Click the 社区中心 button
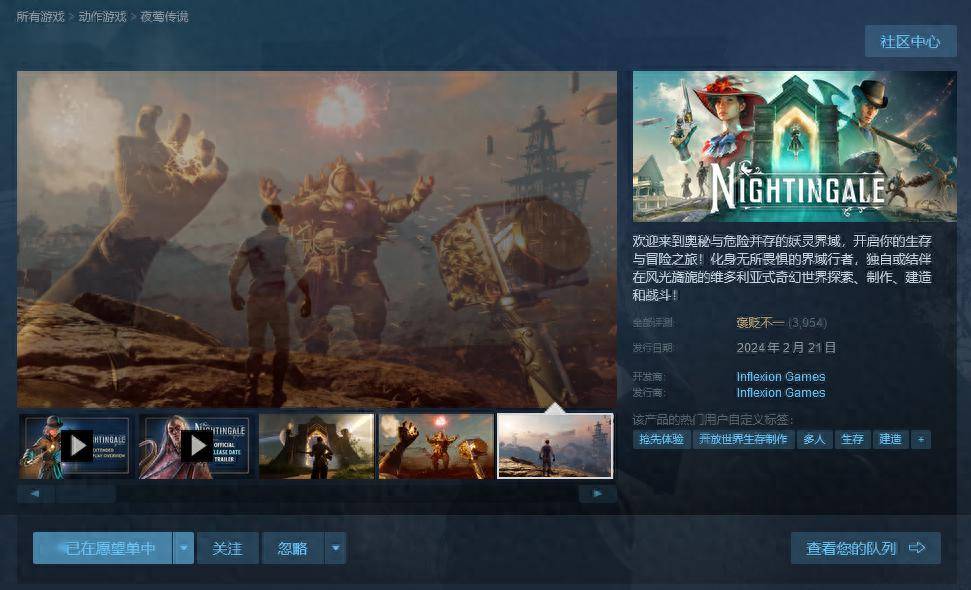This screenshot has height=590, width=971. [910, 41]
